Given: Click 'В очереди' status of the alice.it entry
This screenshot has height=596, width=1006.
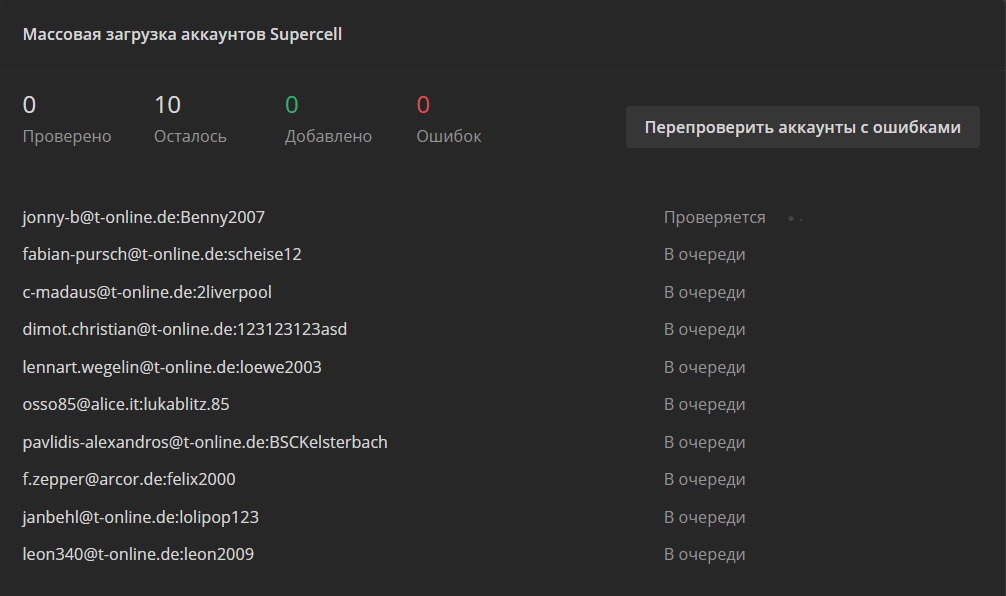Looking at the screenshot, I should point(704,404).
